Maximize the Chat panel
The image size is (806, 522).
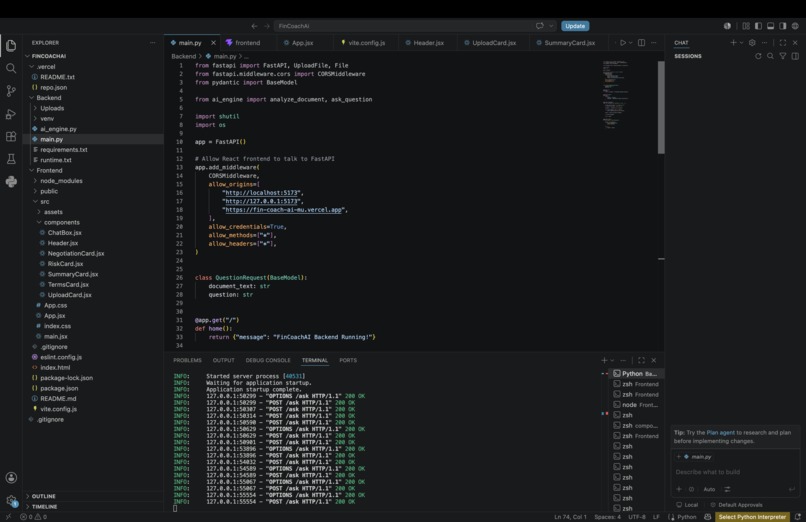click(x=782, y=43)
